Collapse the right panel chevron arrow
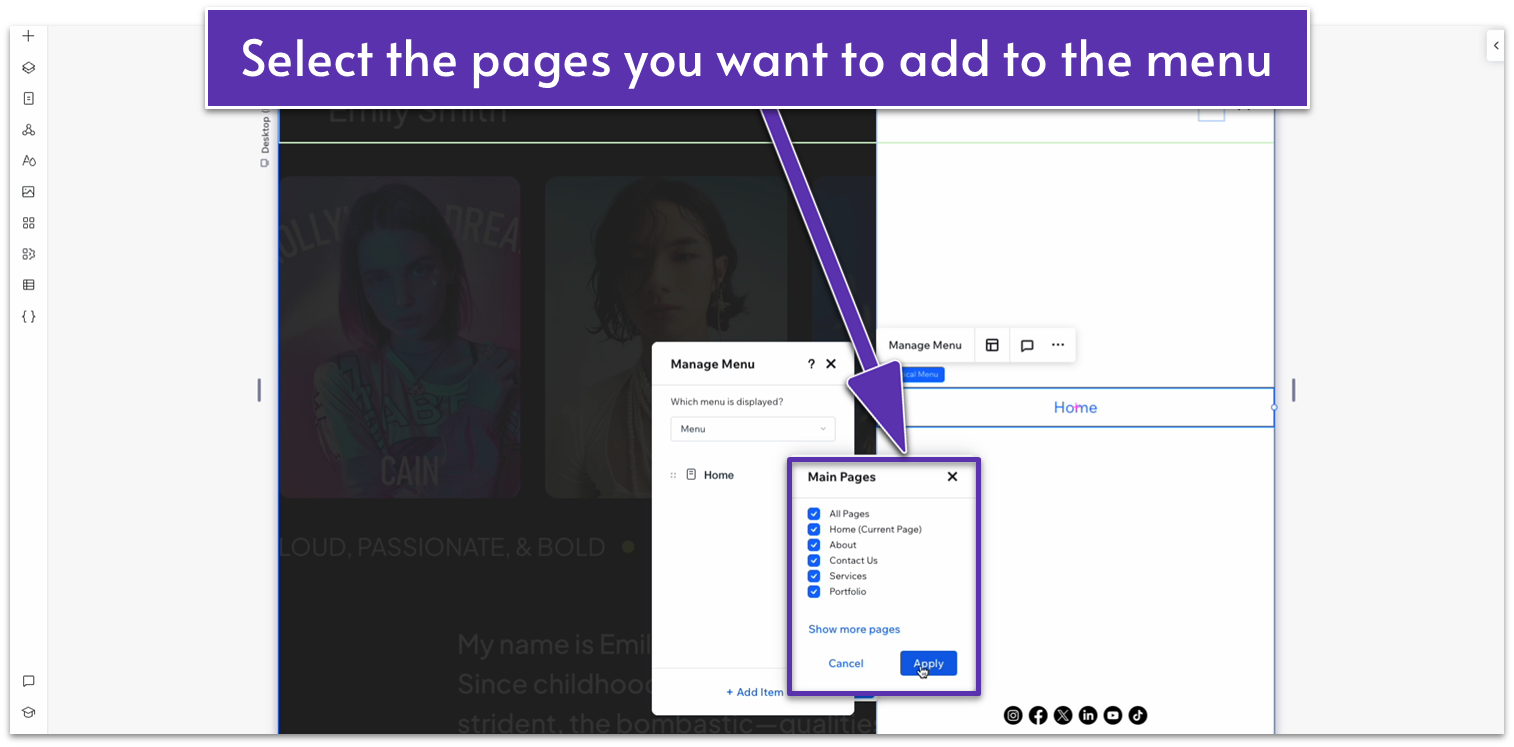Screen dimensions: 1514x747 click(x=1495, y=45)
